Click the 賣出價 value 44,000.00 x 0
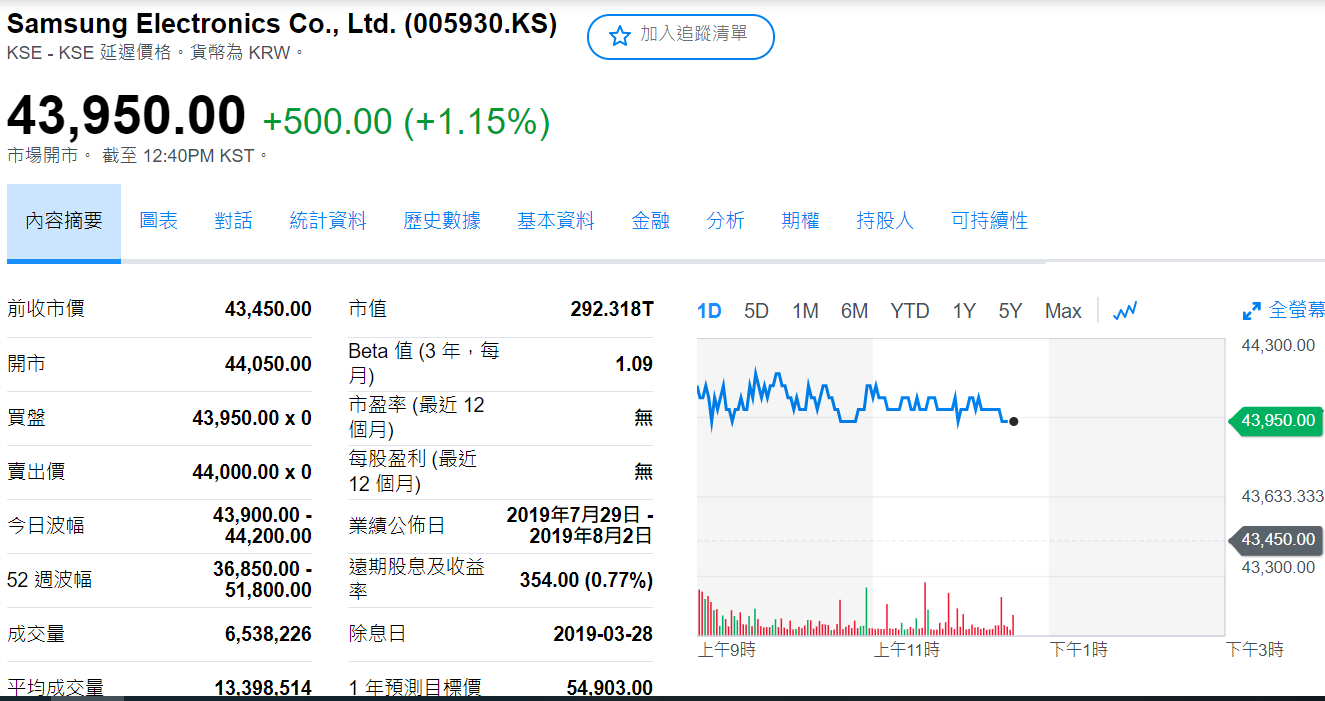Image resolution: width=1325 pixels, height=701 pixels. [x=252, y=472]
